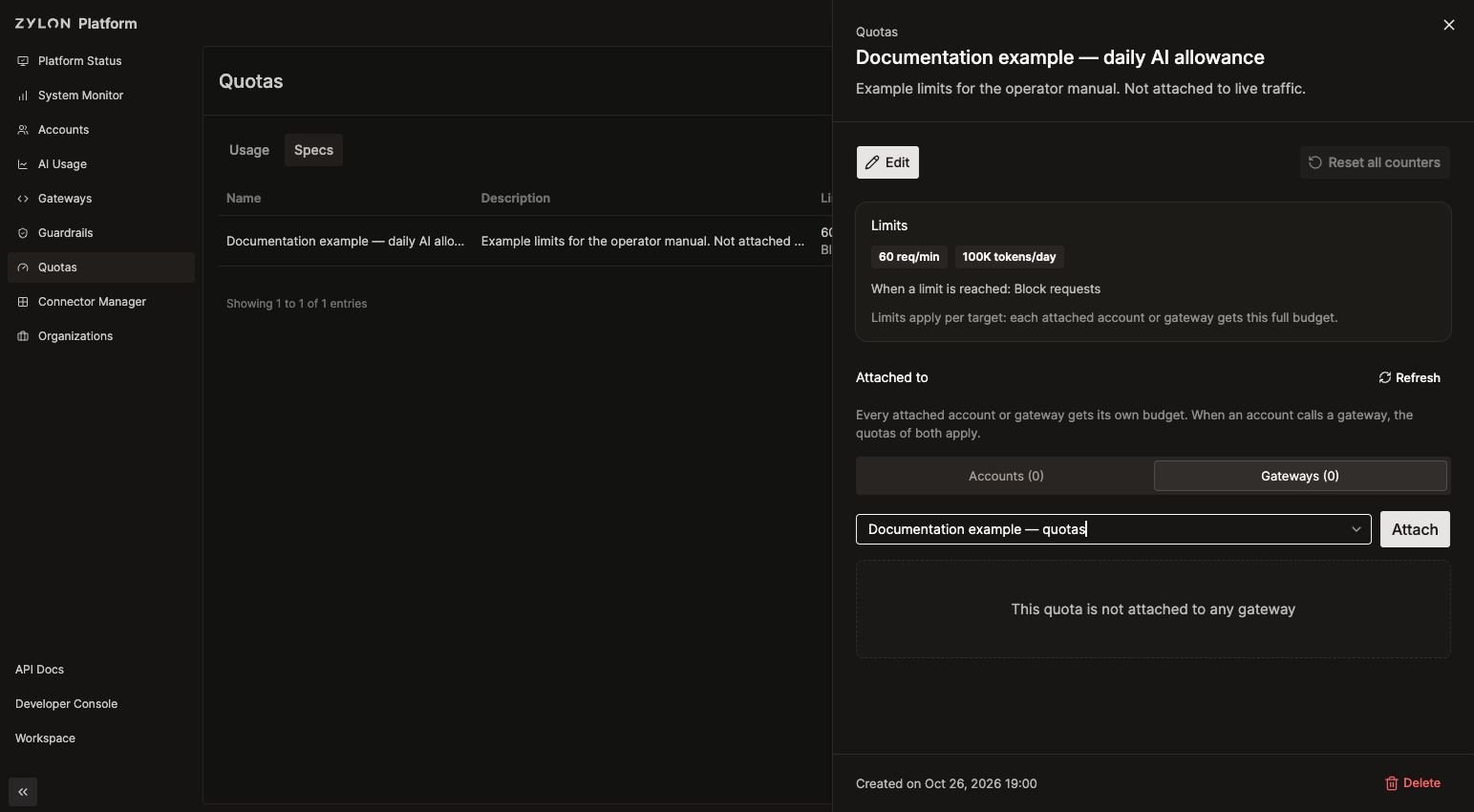Click the 'Created on Oct 26, 2026 19:00' text
Screen dimensions: 1474x812
click(946, 783)
